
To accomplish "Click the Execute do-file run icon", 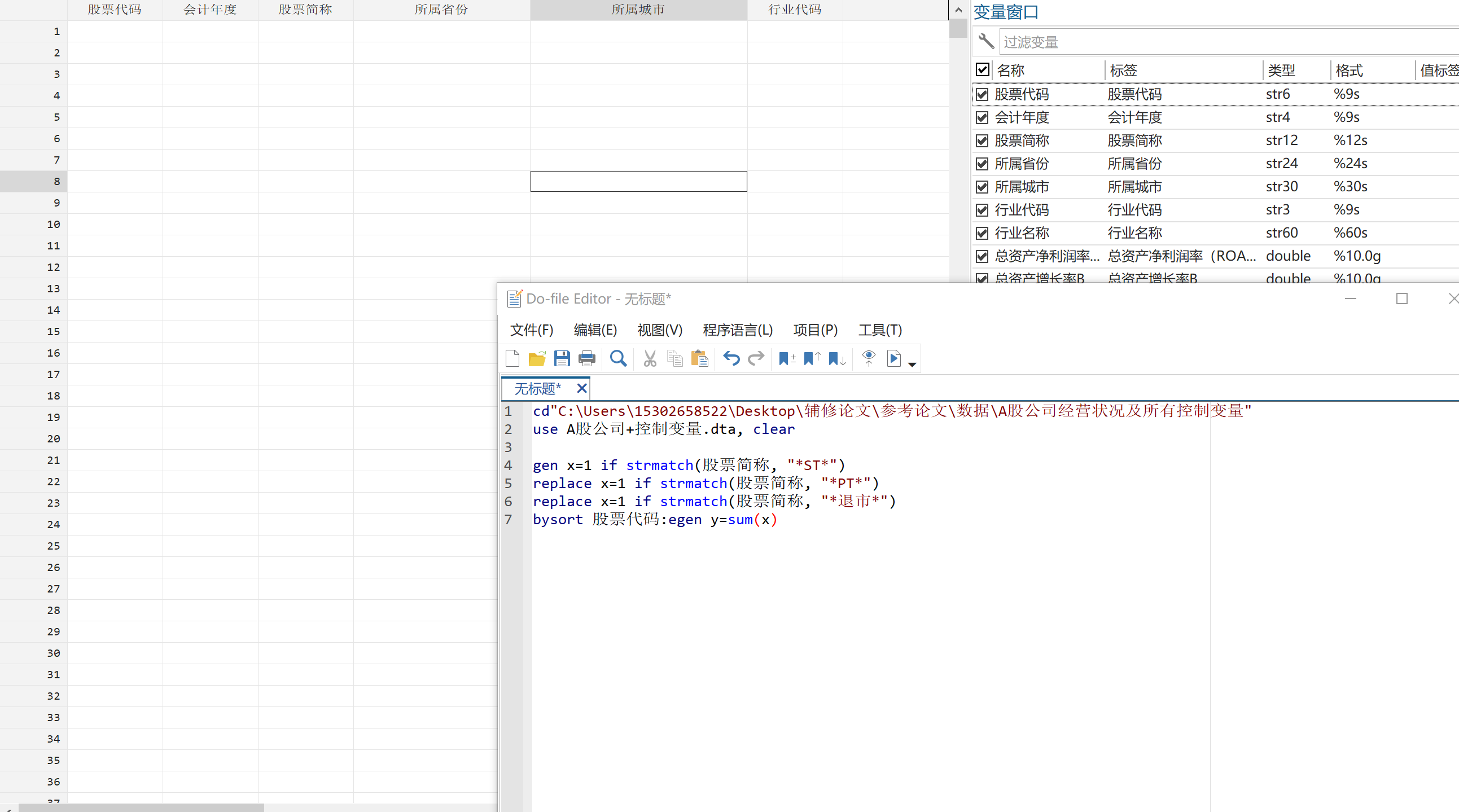I will 894,358.
